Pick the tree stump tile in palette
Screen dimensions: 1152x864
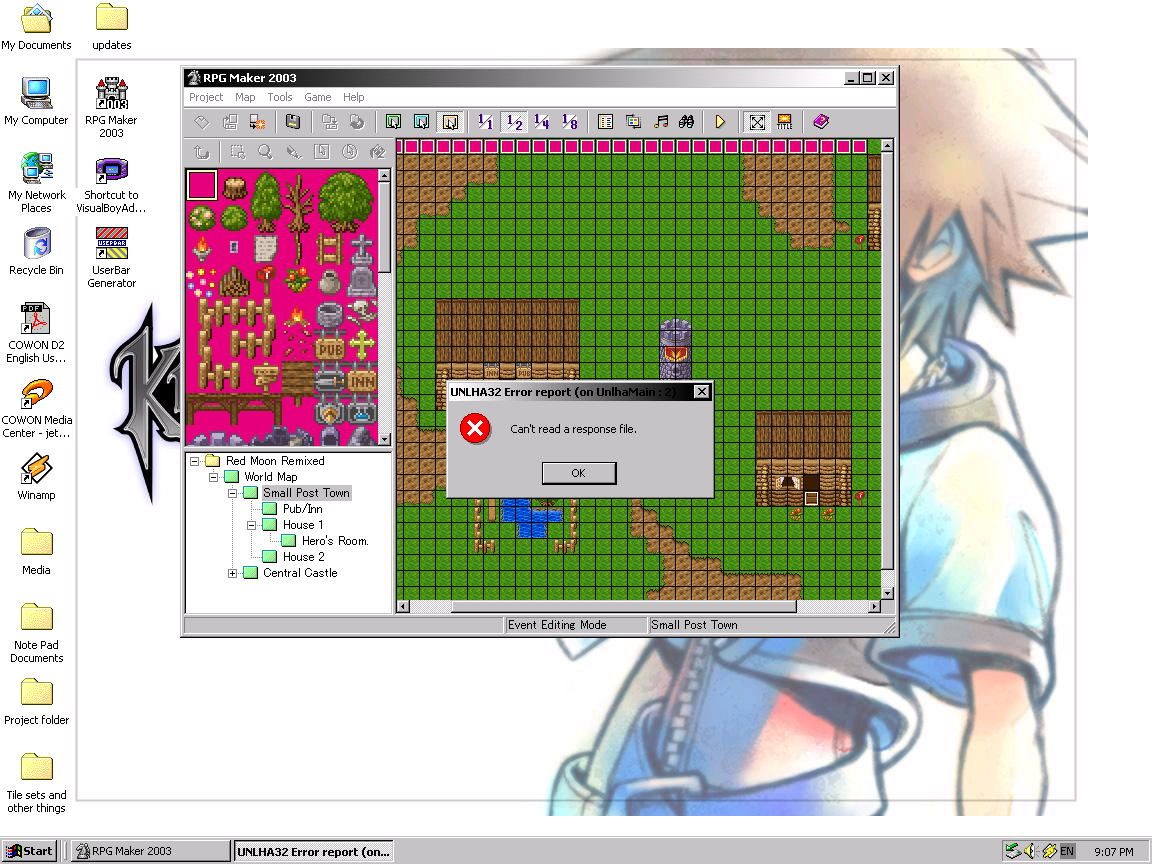(x=236, y=187)
